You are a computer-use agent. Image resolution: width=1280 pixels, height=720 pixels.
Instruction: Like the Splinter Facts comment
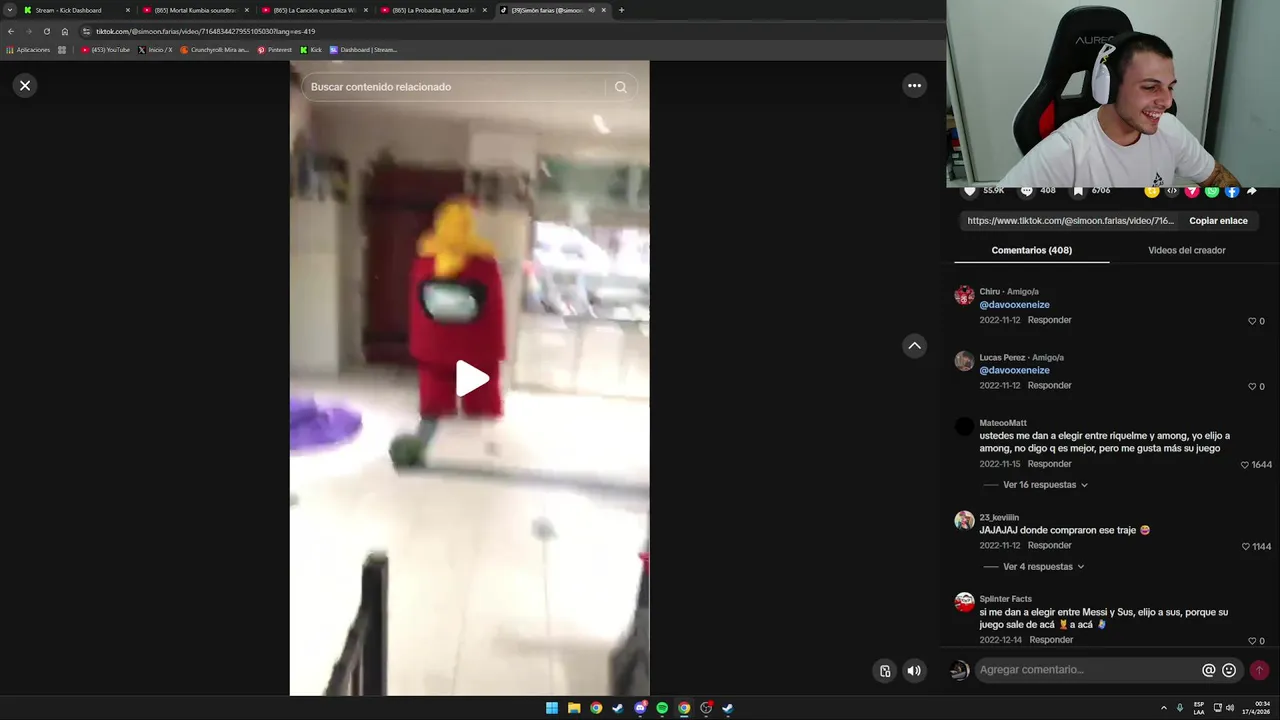(x=1252, y=641)
